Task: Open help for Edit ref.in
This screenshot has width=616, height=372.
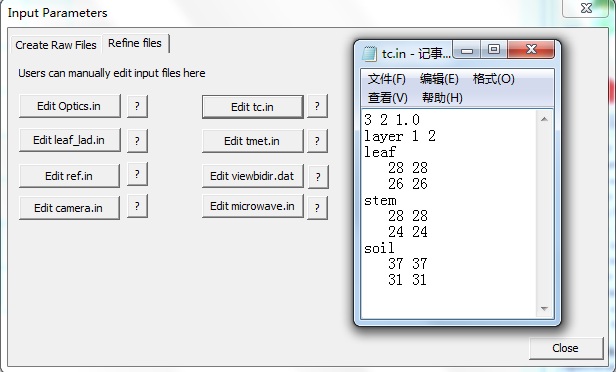Action: (137, 174)
